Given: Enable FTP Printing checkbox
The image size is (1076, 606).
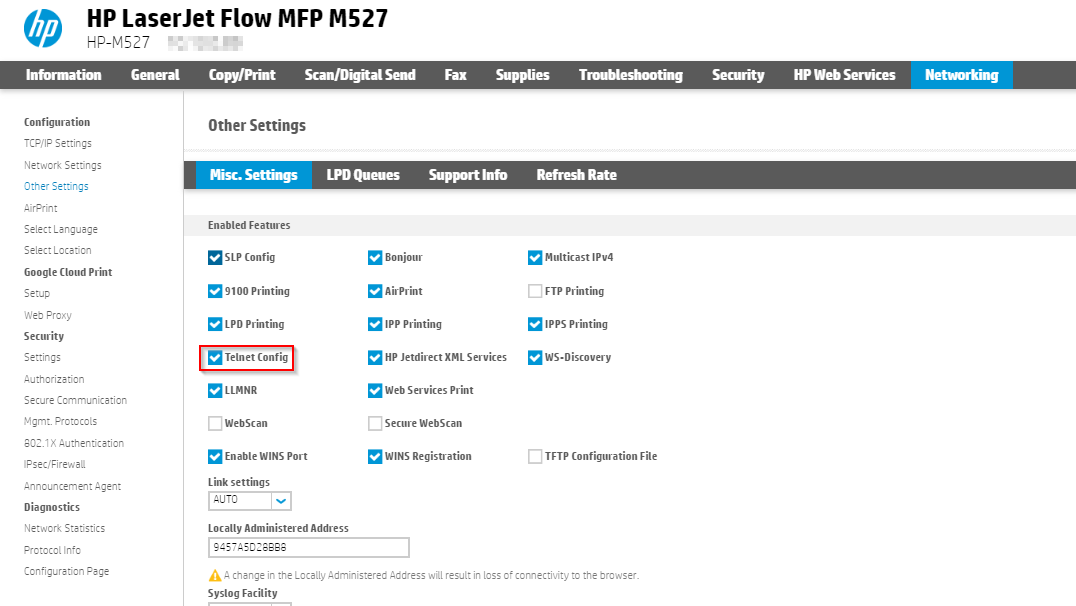Looking at the screenshot, I should click(x=535, y=291).
